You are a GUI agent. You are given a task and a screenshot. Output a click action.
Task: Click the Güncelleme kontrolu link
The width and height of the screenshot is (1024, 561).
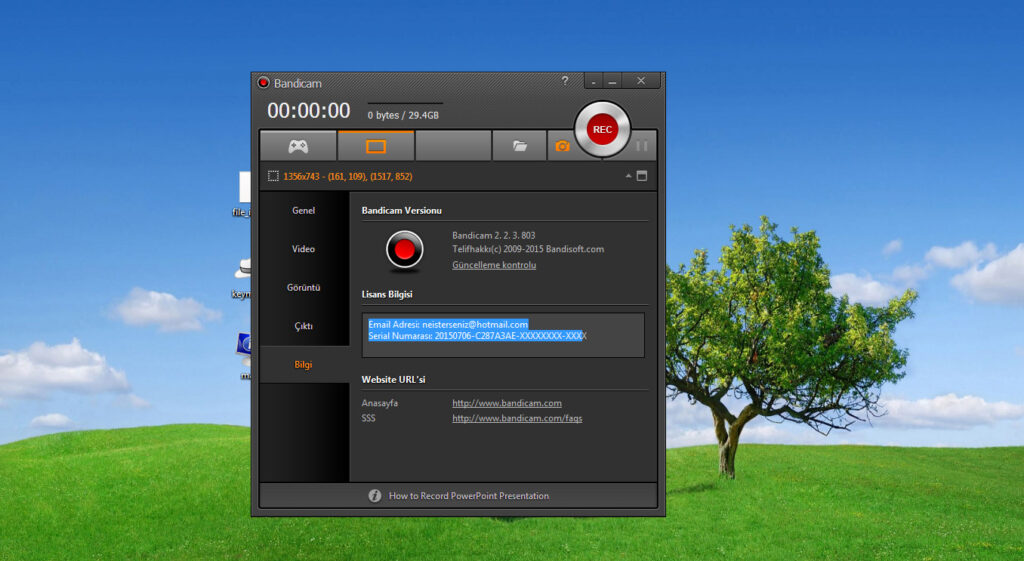(x=494, y=265)
